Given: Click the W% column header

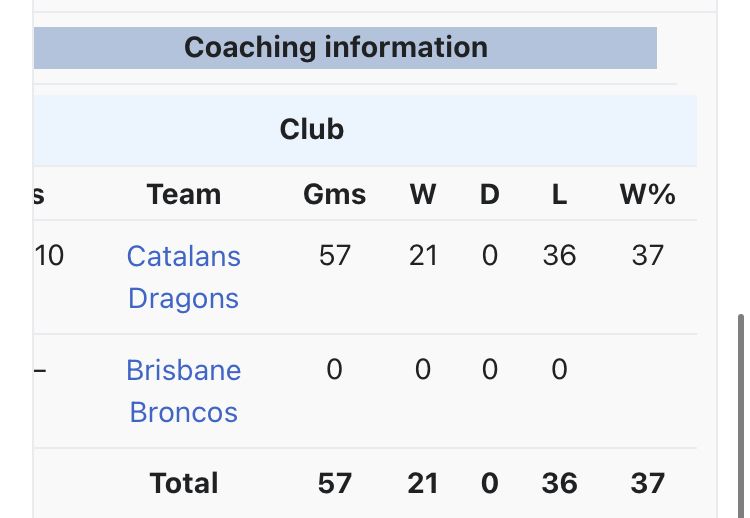Looking at the screenshot, I should 648,194.
